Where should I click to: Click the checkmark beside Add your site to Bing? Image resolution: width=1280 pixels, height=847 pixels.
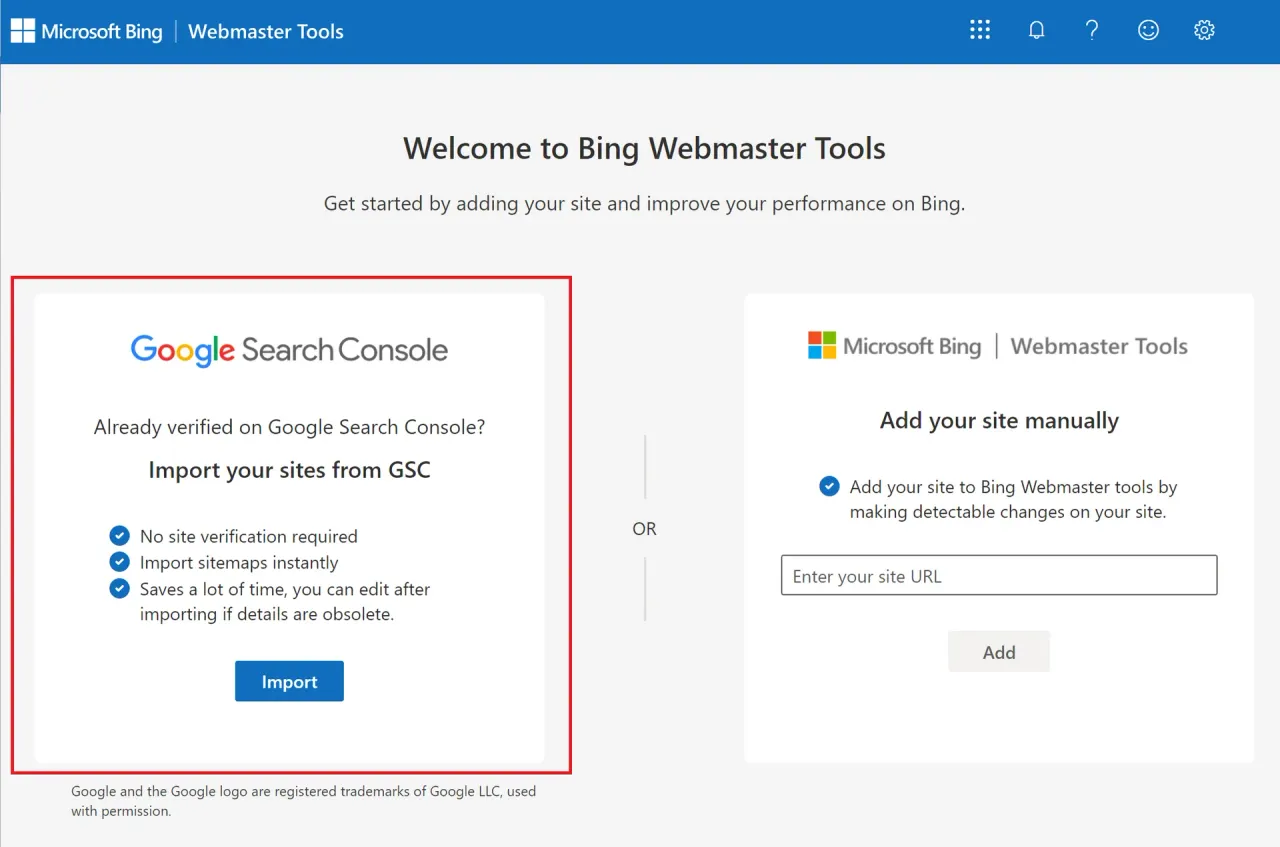pos(829,486)
